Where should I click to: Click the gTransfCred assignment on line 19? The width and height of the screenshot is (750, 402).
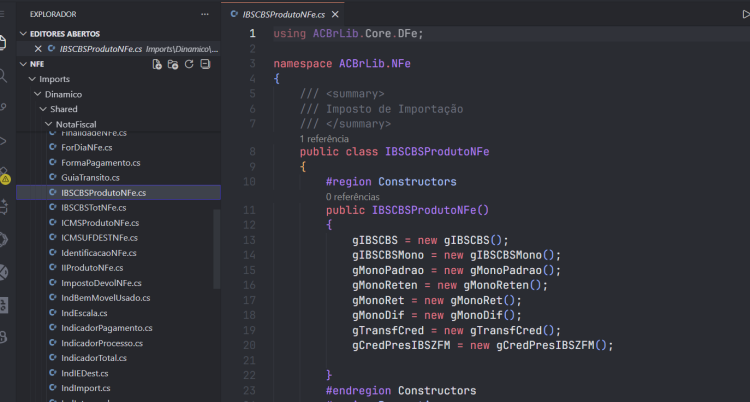(456, 331)
